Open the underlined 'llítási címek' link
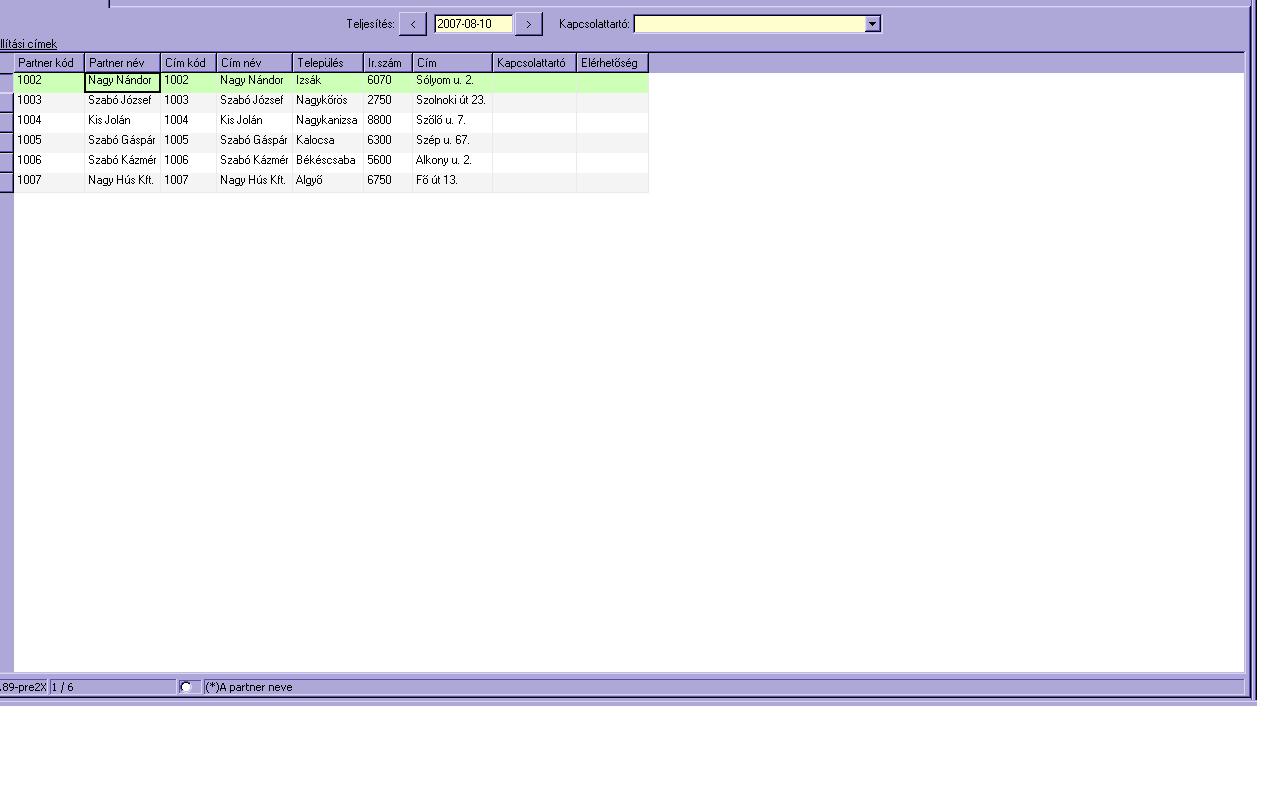This screenshot has width=1280, height=800. click(x=28, y=44)
